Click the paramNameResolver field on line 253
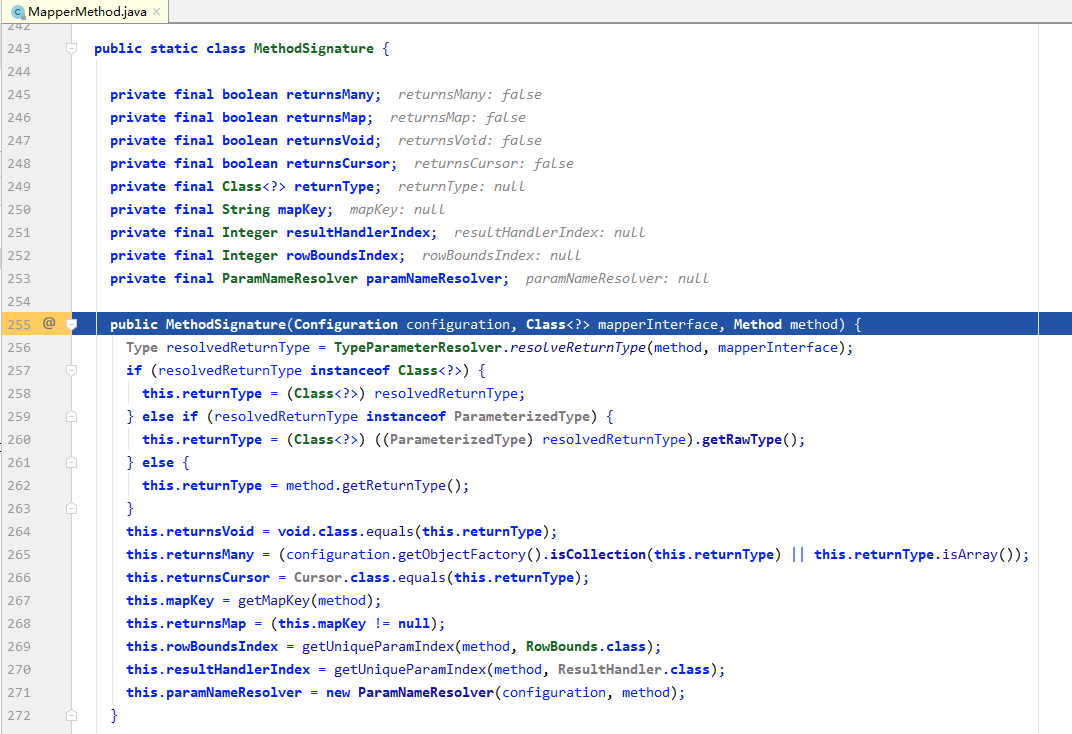The image size is (1072, 734). 433,278
